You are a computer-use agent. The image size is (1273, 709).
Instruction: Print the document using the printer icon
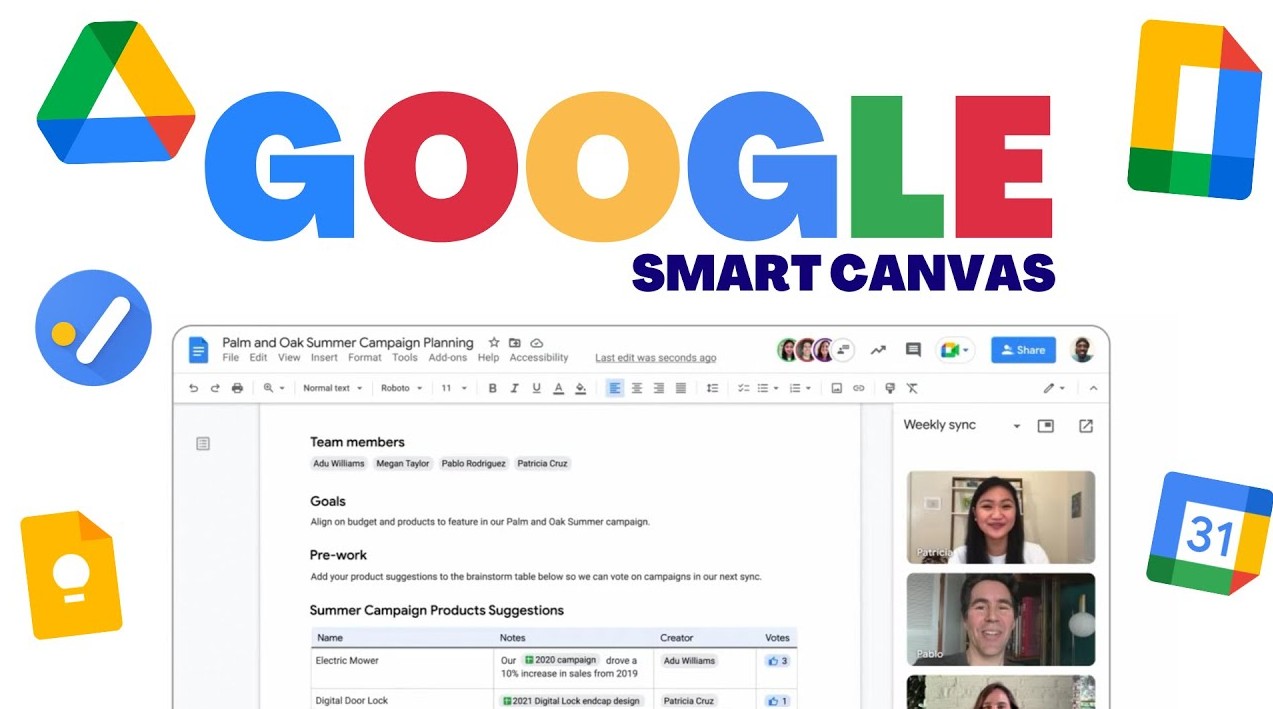click(237, 388)
